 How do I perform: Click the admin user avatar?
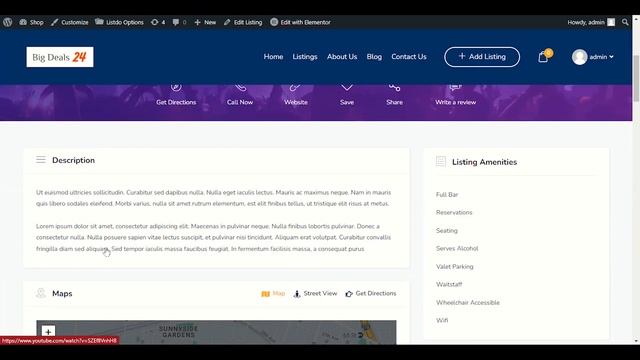(579, 57)
